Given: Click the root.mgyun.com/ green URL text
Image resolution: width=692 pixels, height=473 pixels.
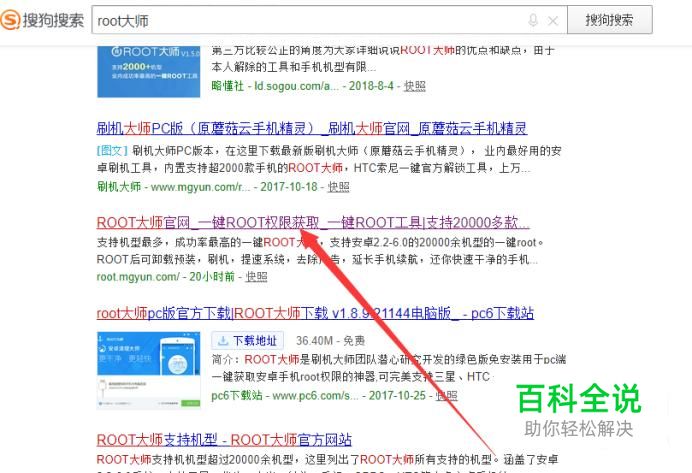Looking at the screenshot, I should (x=138, y=277).
